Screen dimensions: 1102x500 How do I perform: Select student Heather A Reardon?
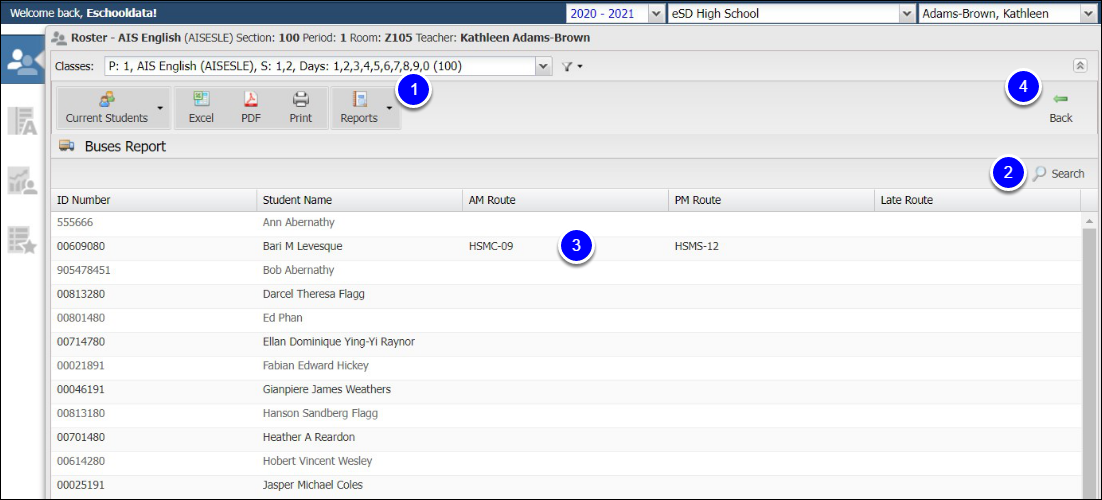click(x=309, y=437)
